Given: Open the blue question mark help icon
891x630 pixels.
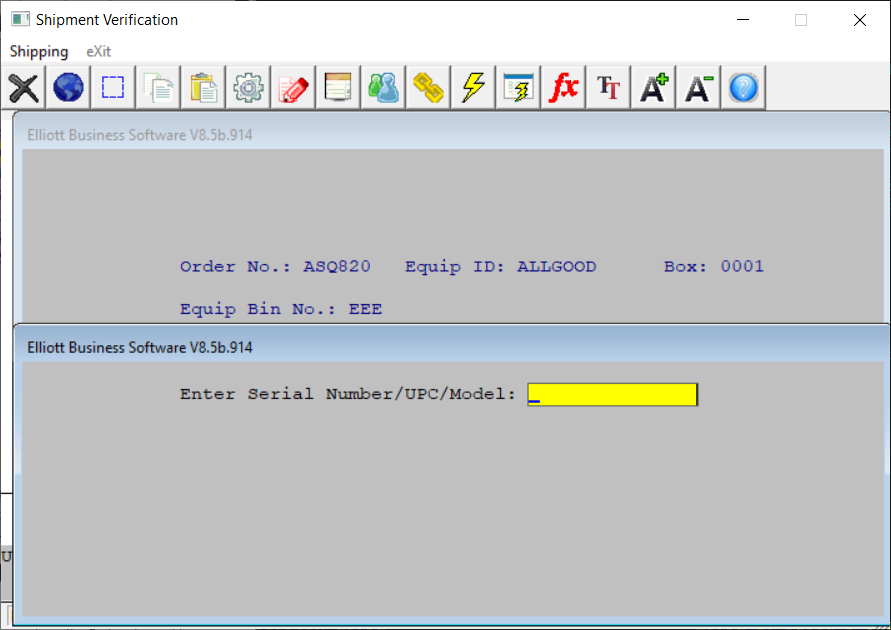Looking at the screenshot, I should pyautogui.click(x=743, y=87).
